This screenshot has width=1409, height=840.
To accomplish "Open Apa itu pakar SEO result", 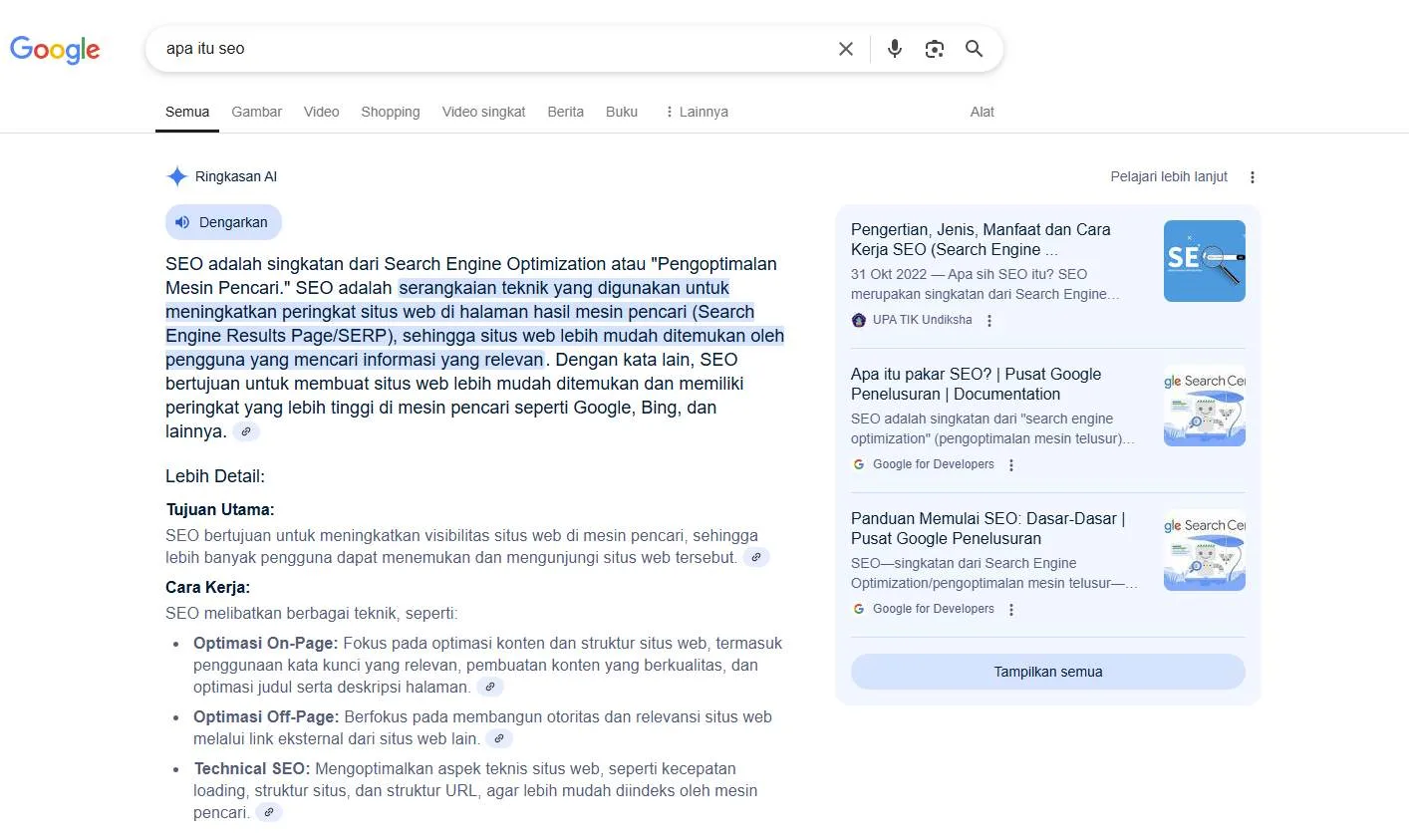I will (977, 384).
